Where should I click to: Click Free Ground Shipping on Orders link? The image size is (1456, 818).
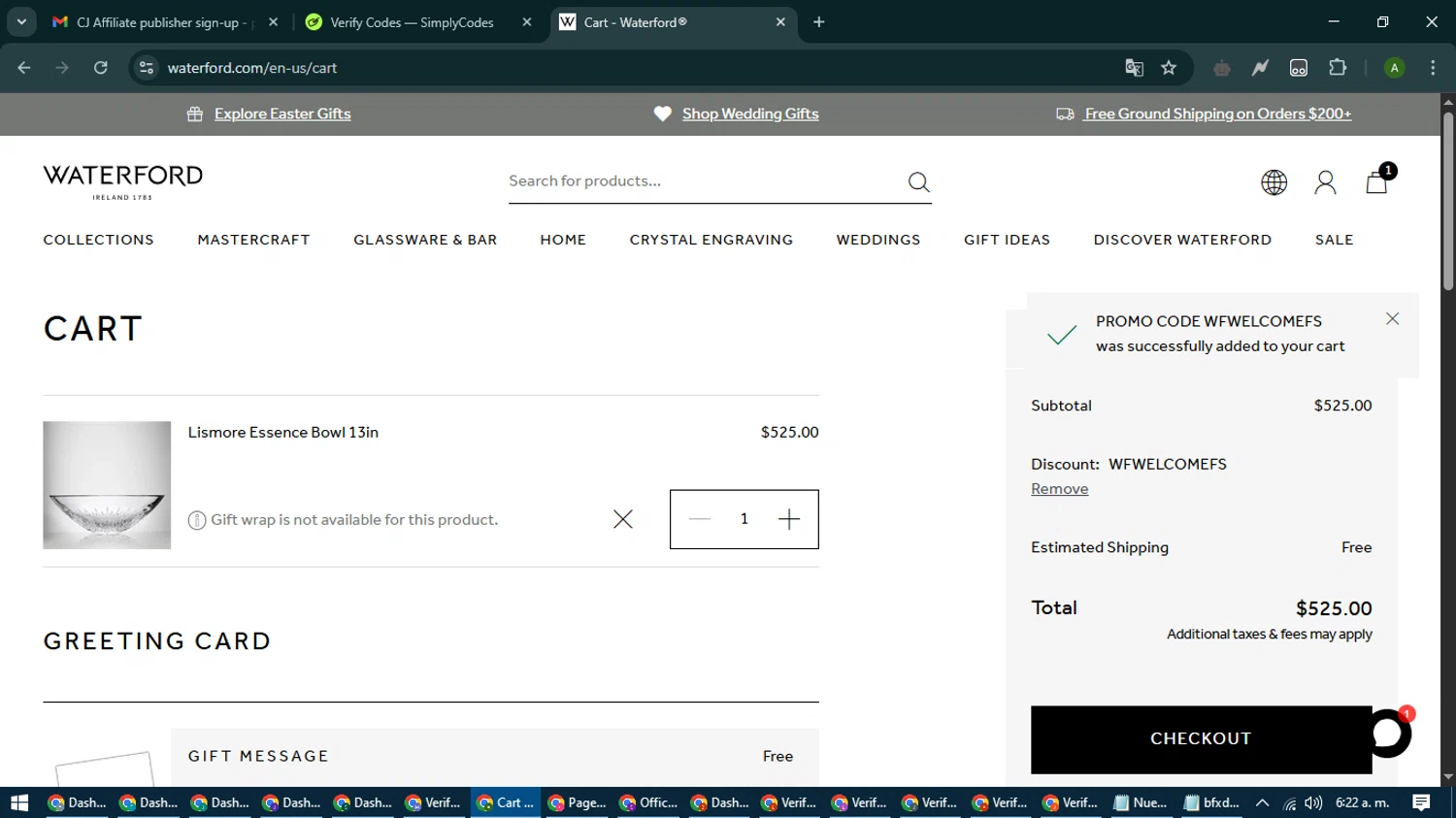click(1218, 114)
